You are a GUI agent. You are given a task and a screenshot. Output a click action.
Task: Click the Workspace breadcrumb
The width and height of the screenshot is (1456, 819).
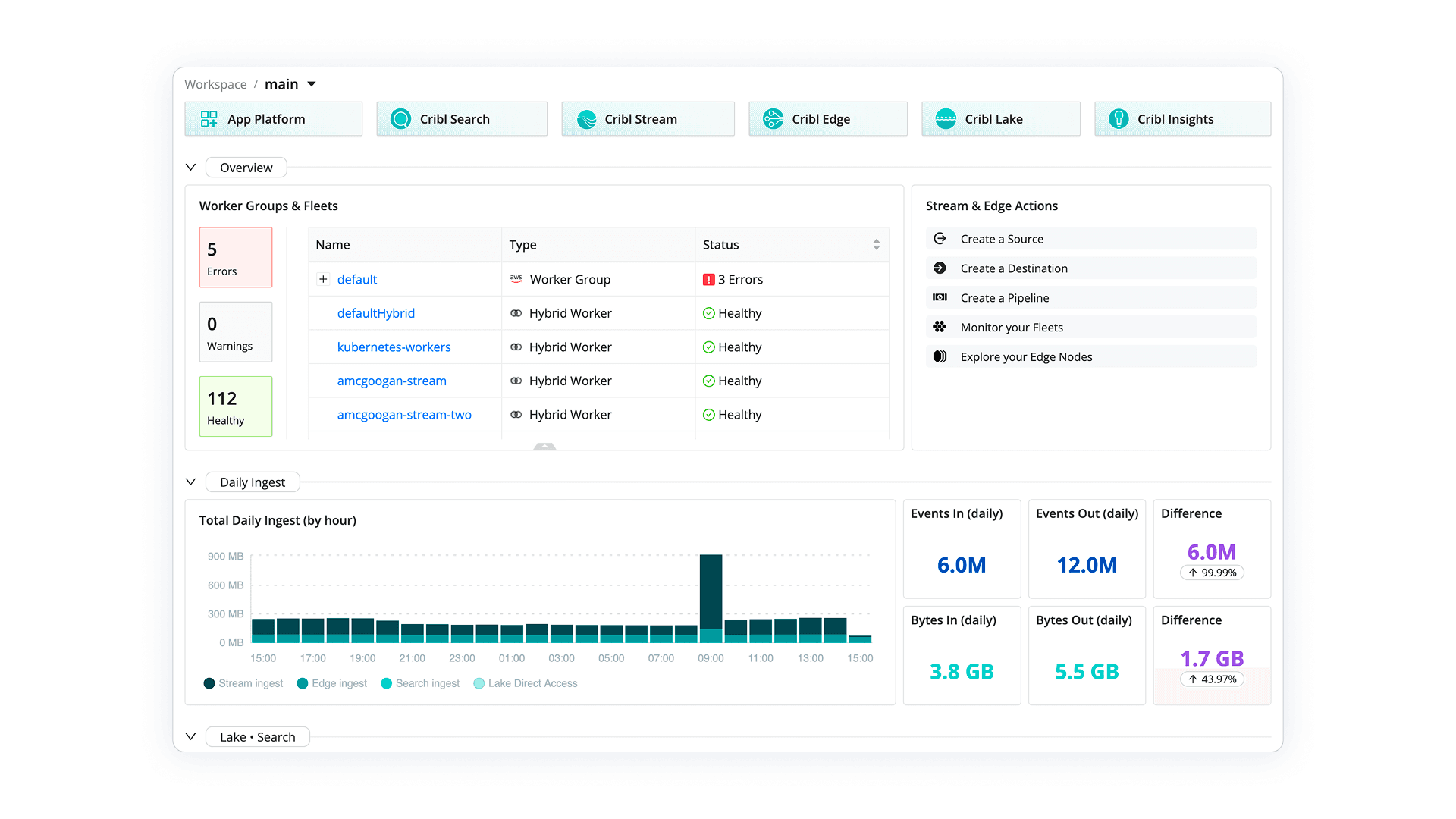coord(215,84)
